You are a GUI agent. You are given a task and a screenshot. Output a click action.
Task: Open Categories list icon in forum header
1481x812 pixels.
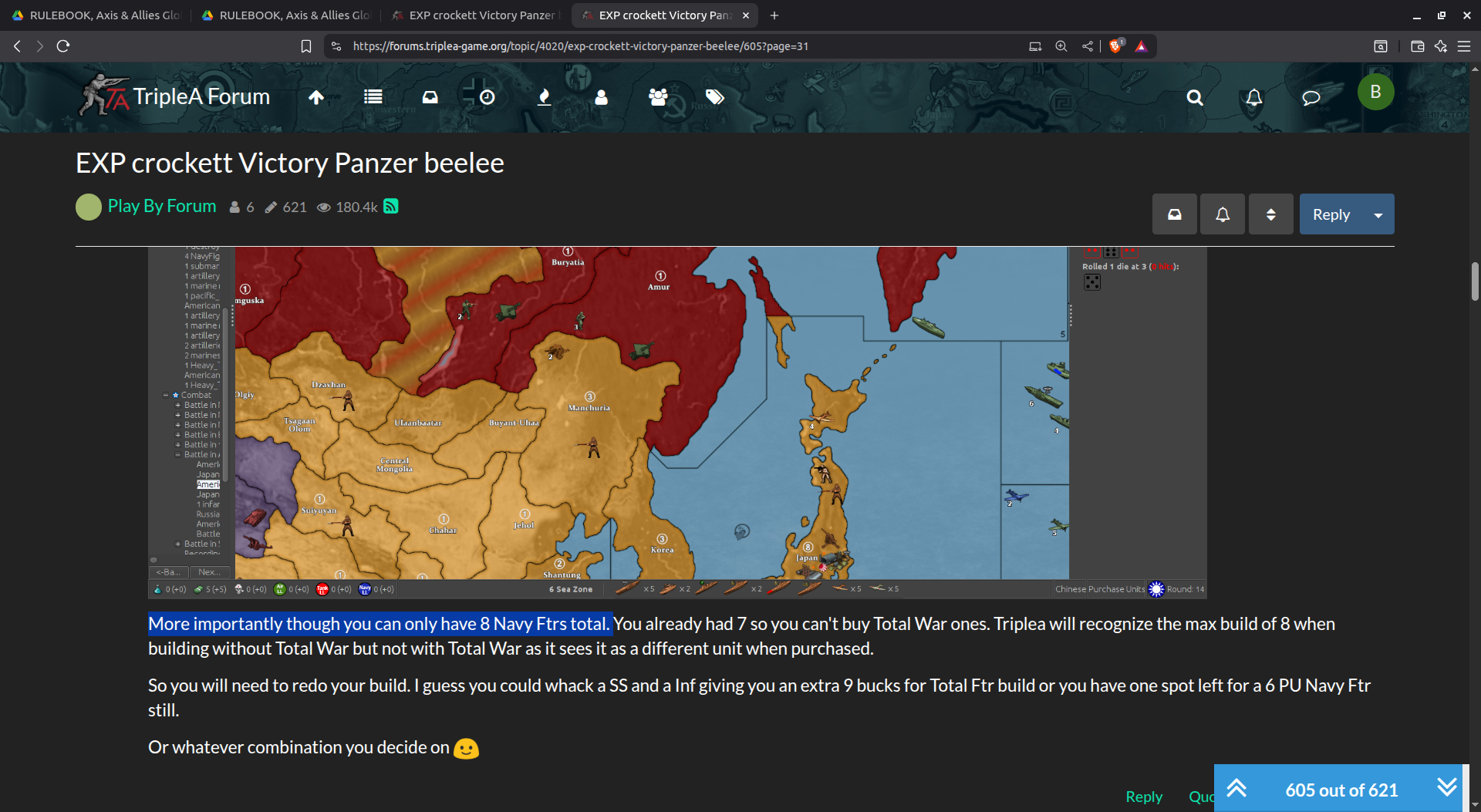click(x=373, y=97)
